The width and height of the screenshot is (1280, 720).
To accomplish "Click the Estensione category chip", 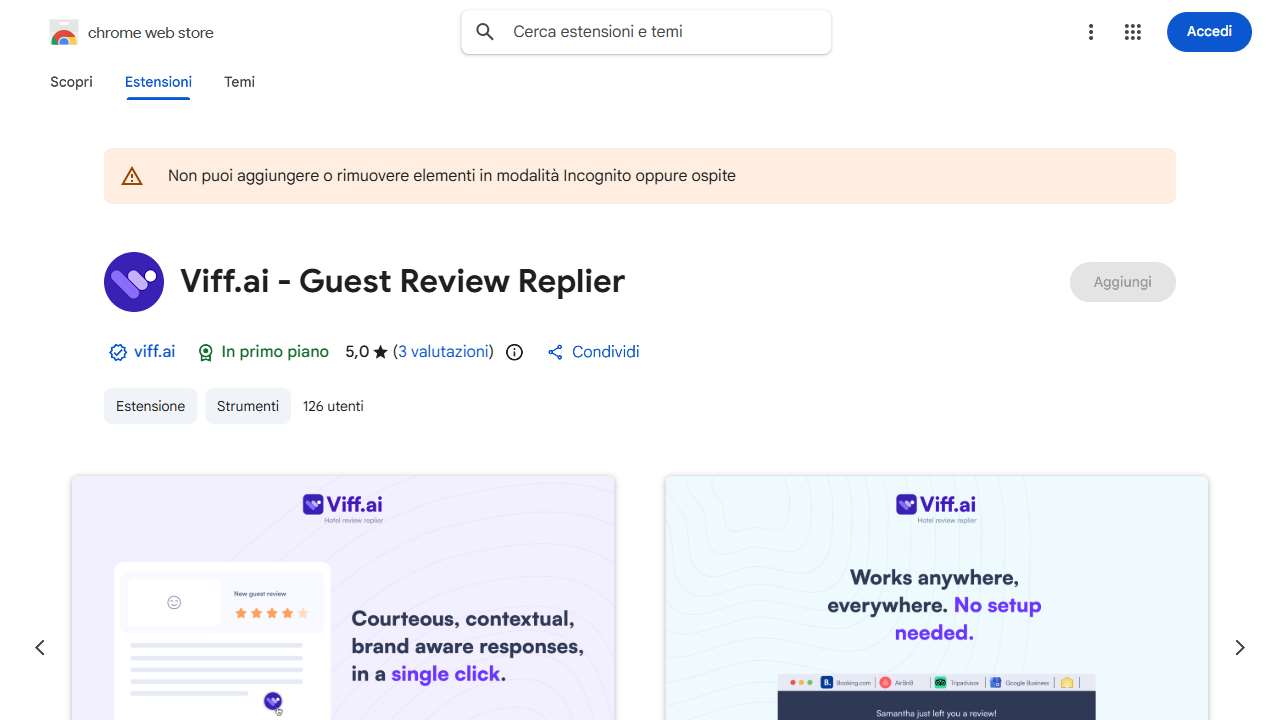I will click(150, 406).
